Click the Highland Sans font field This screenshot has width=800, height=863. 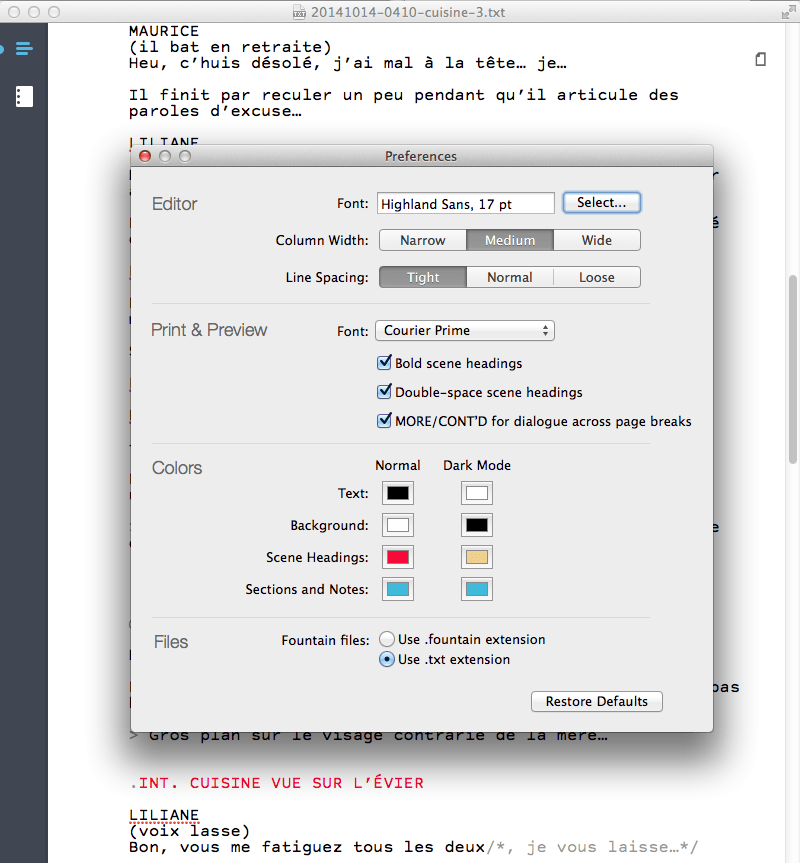pyautogui.click(x=465, y=203)
